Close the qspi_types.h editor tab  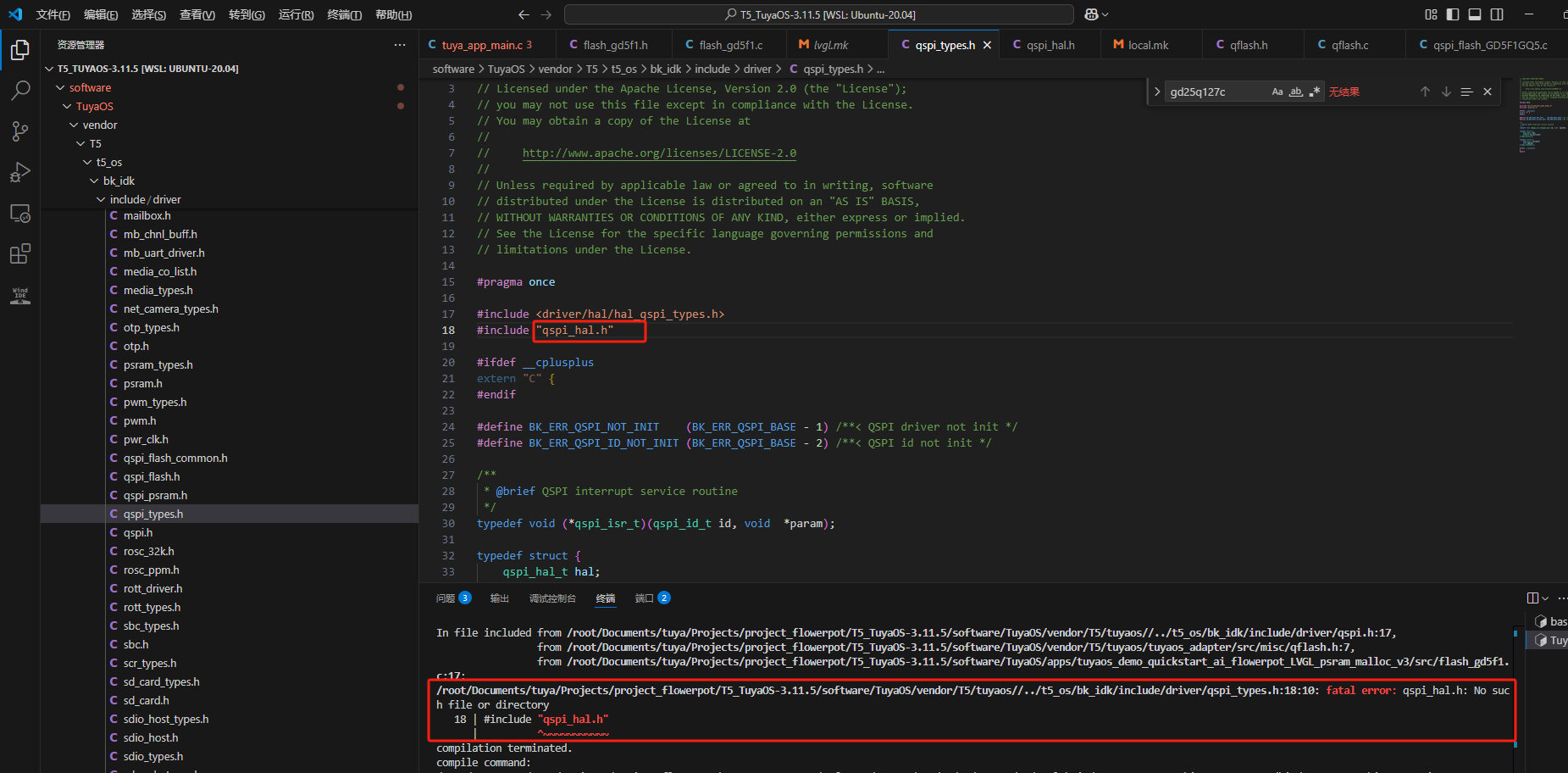[x=987, y=45]
